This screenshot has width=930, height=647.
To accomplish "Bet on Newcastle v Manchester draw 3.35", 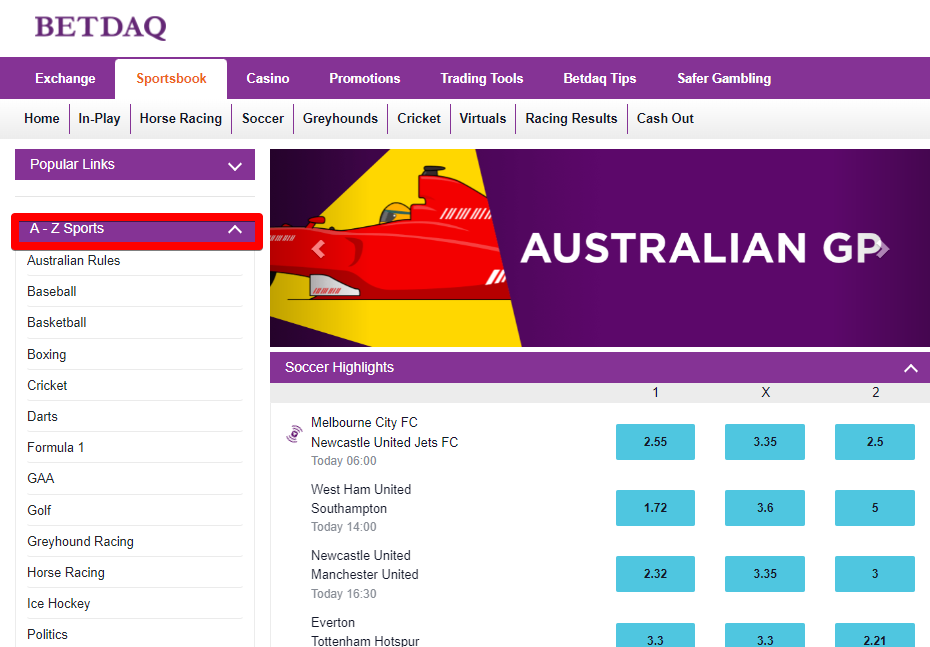I will pos(765,574).
